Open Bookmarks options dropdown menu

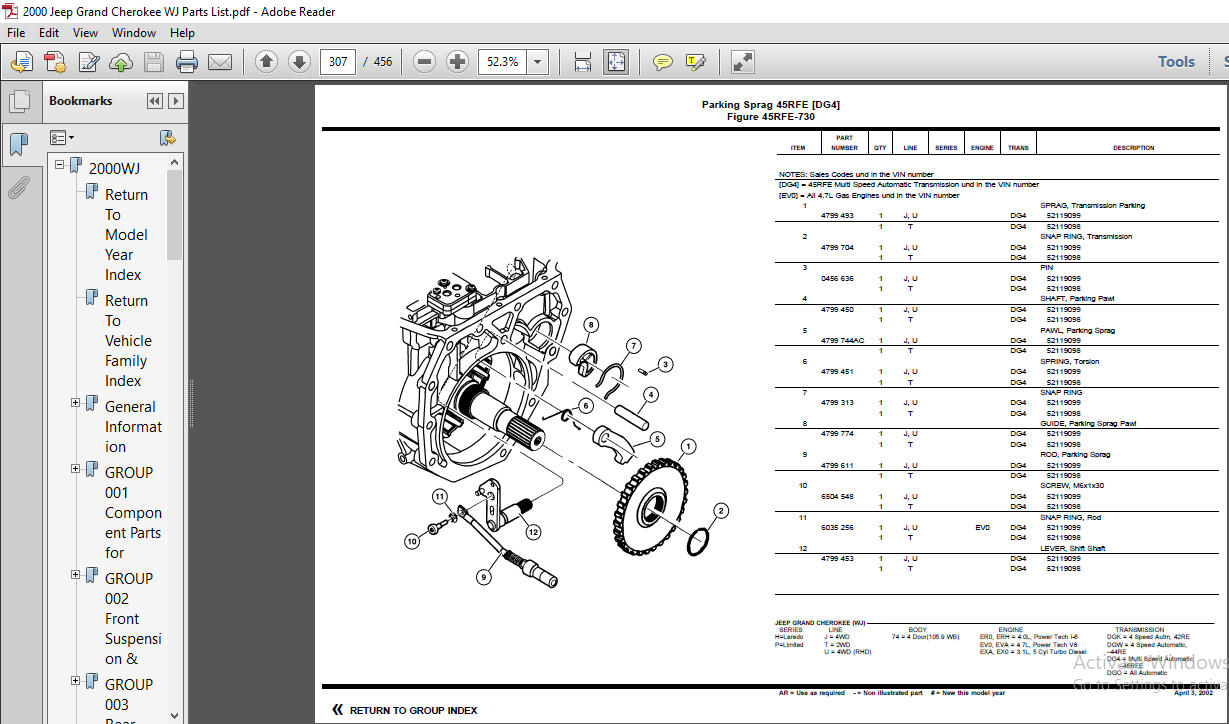click(62, 138)
